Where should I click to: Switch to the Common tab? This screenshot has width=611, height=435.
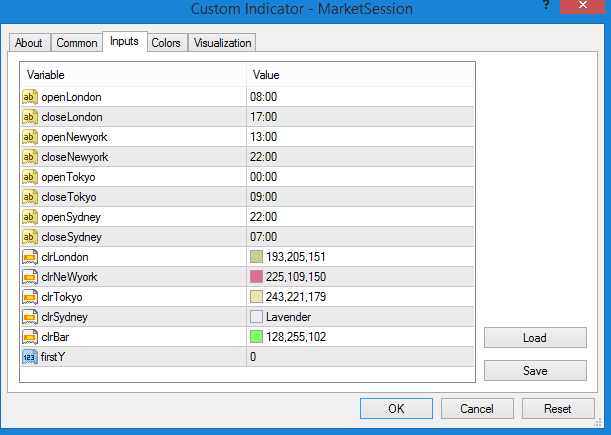77,42
